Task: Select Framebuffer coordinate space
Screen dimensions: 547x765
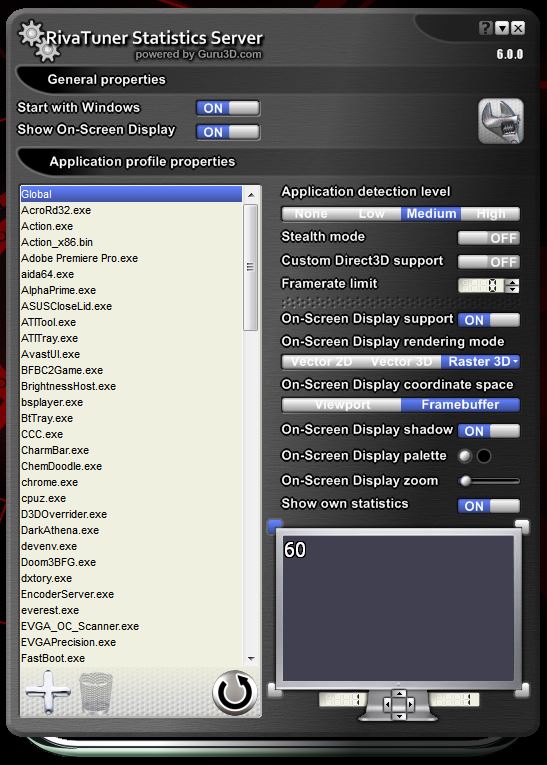Action: click(461, 404)
